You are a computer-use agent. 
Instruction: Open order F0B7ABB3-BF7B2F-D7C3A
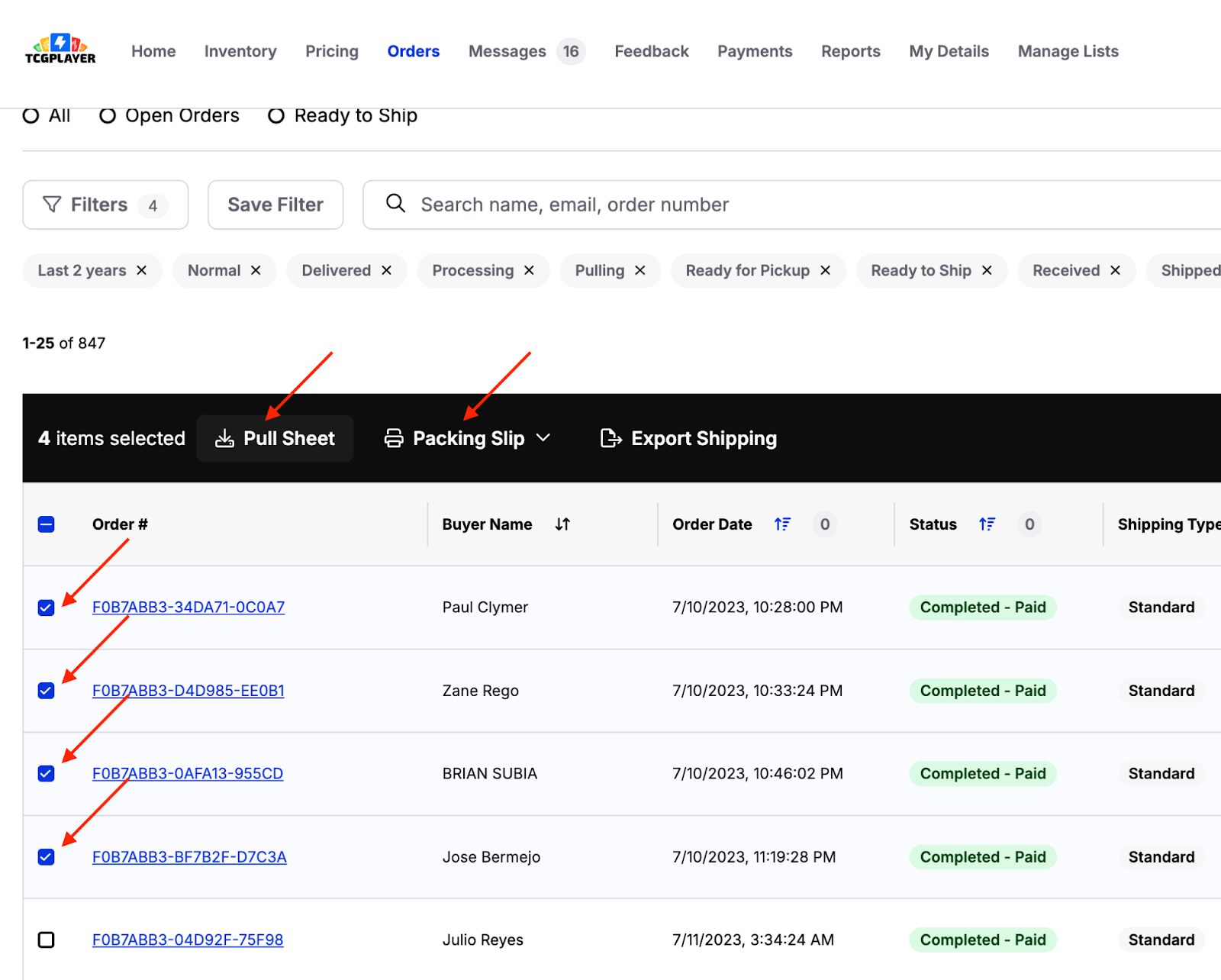(x=189, y=857)
